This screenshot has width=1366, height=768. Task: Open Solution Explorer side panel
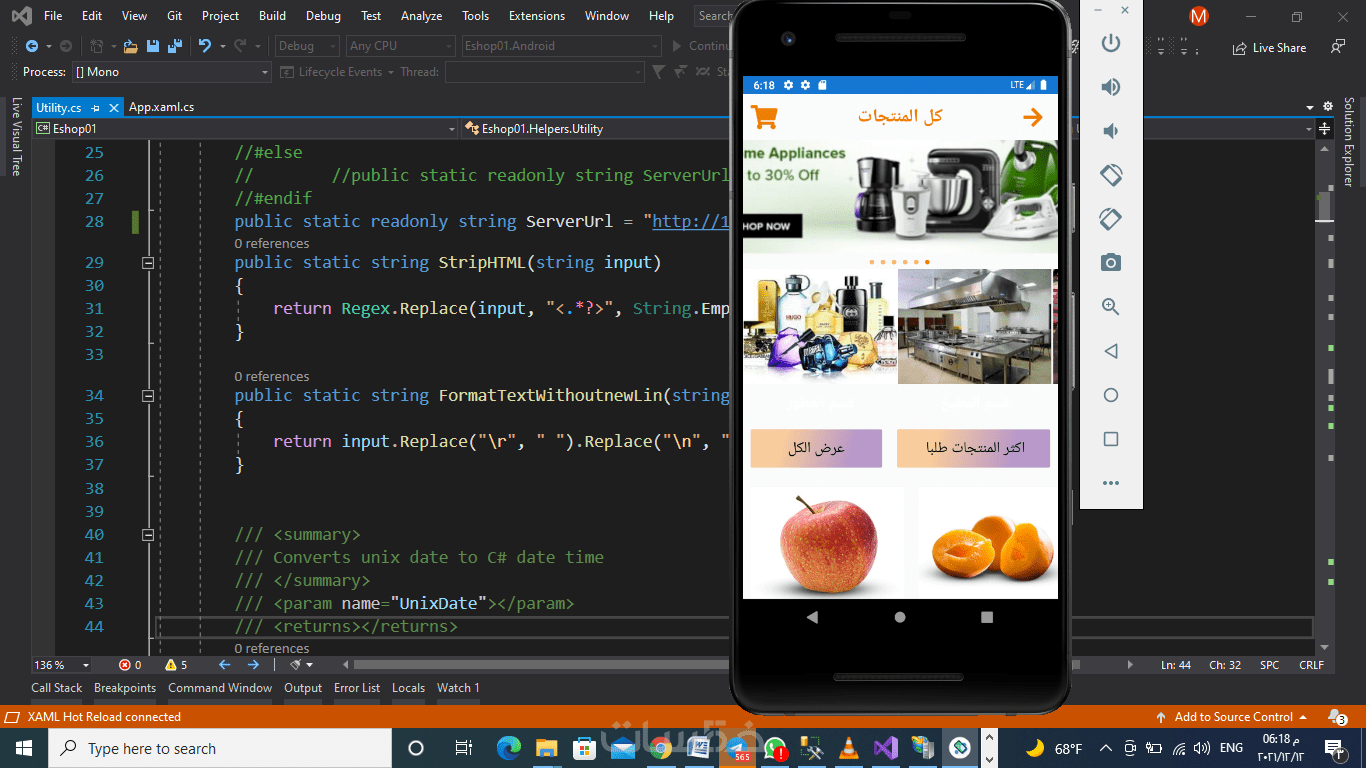pyautogui.click(x=1348, y=142)
